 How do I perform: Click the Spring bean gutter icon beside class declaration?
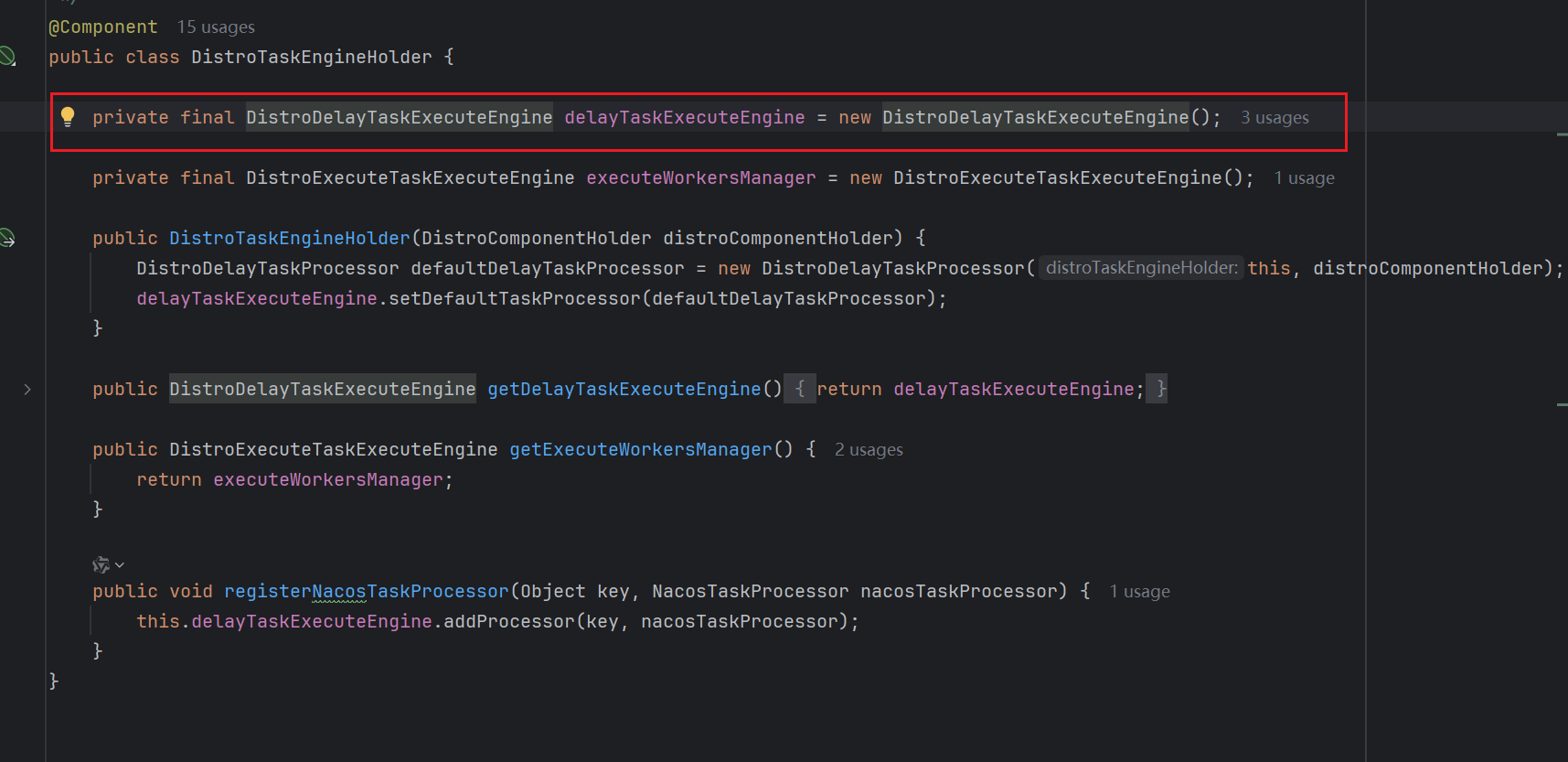tap(7, 57)
